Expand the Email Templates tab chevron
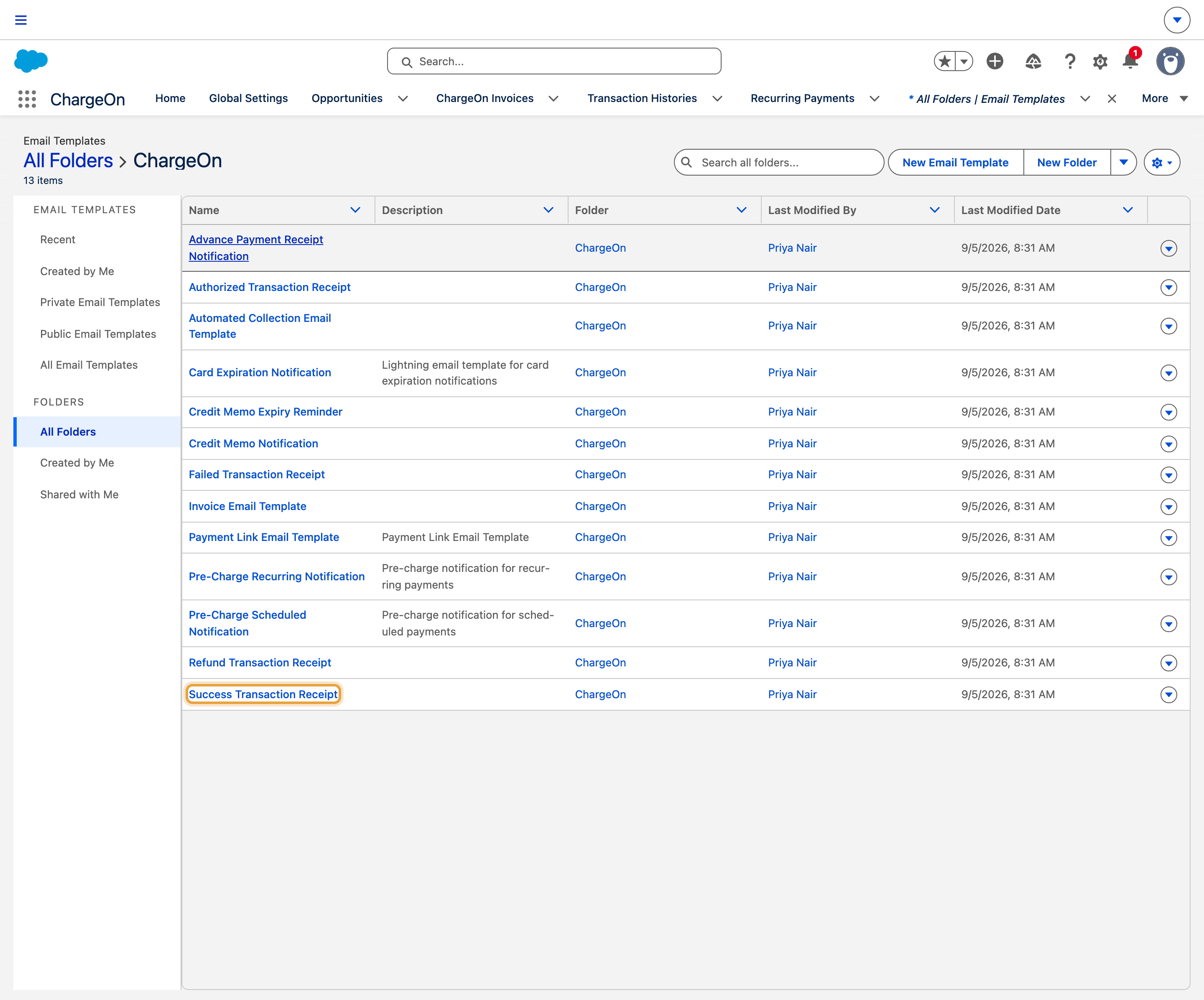Screen dimensions: 1204x1000 [1085, 99]
